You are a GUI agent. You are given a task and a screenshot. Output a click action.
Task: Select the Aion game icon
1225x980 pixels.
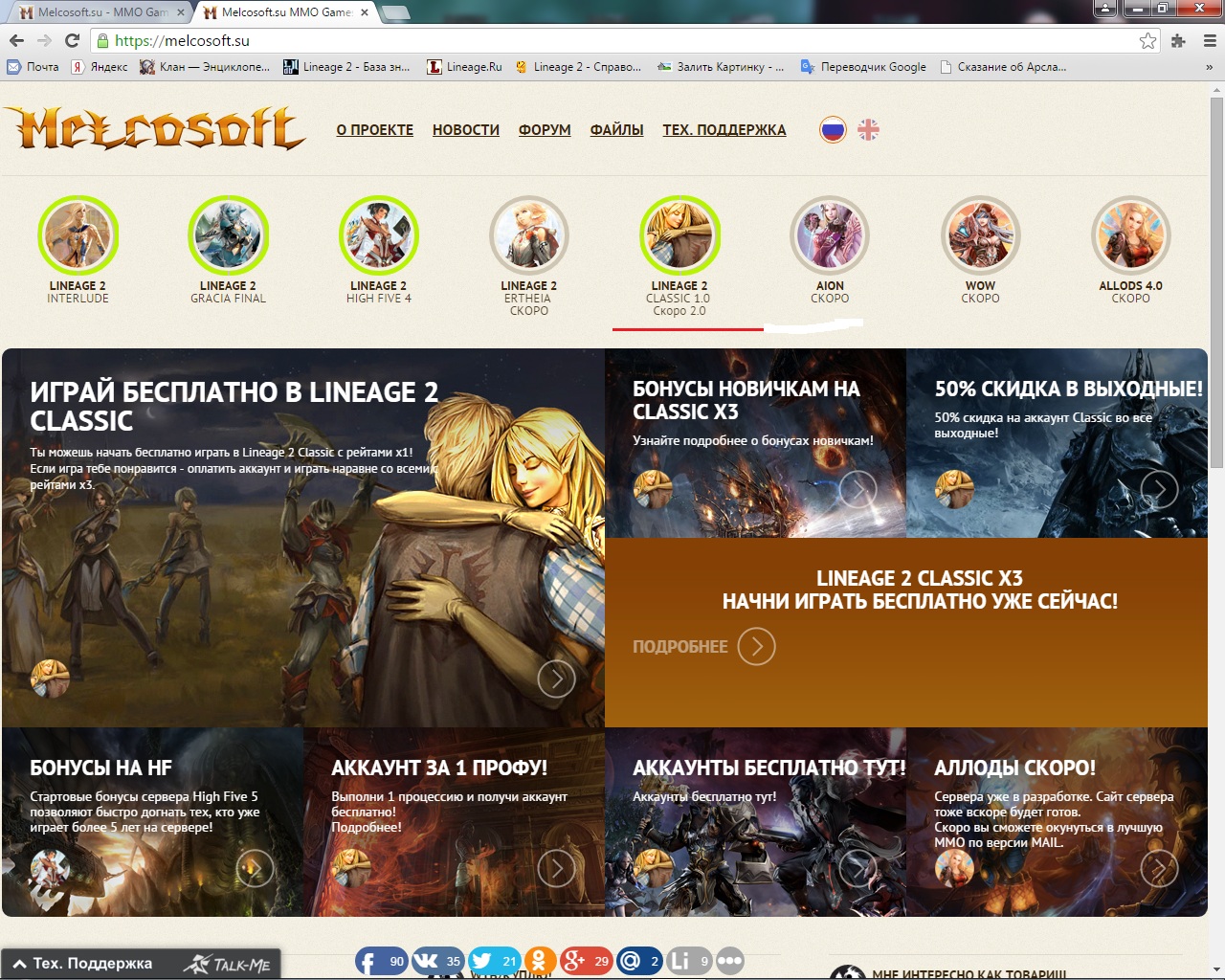pyautogui.click(x=830, y=235)
